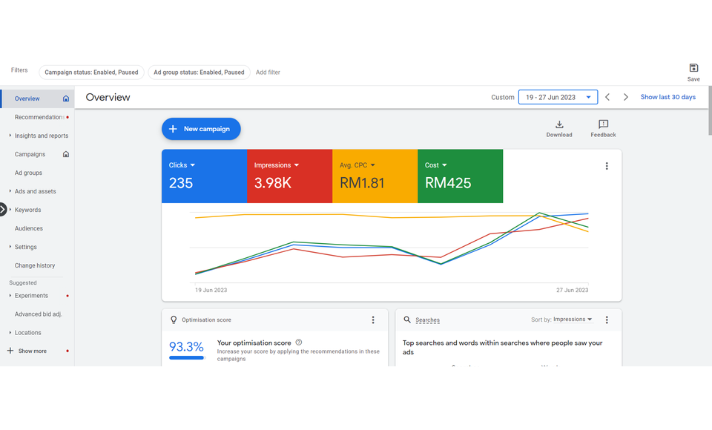Image resolution: width=712 pixels, height=430 pixels.
Task: Open the Optimisation score card options menu
Action: pyautogui.click(x=373, y=320)
